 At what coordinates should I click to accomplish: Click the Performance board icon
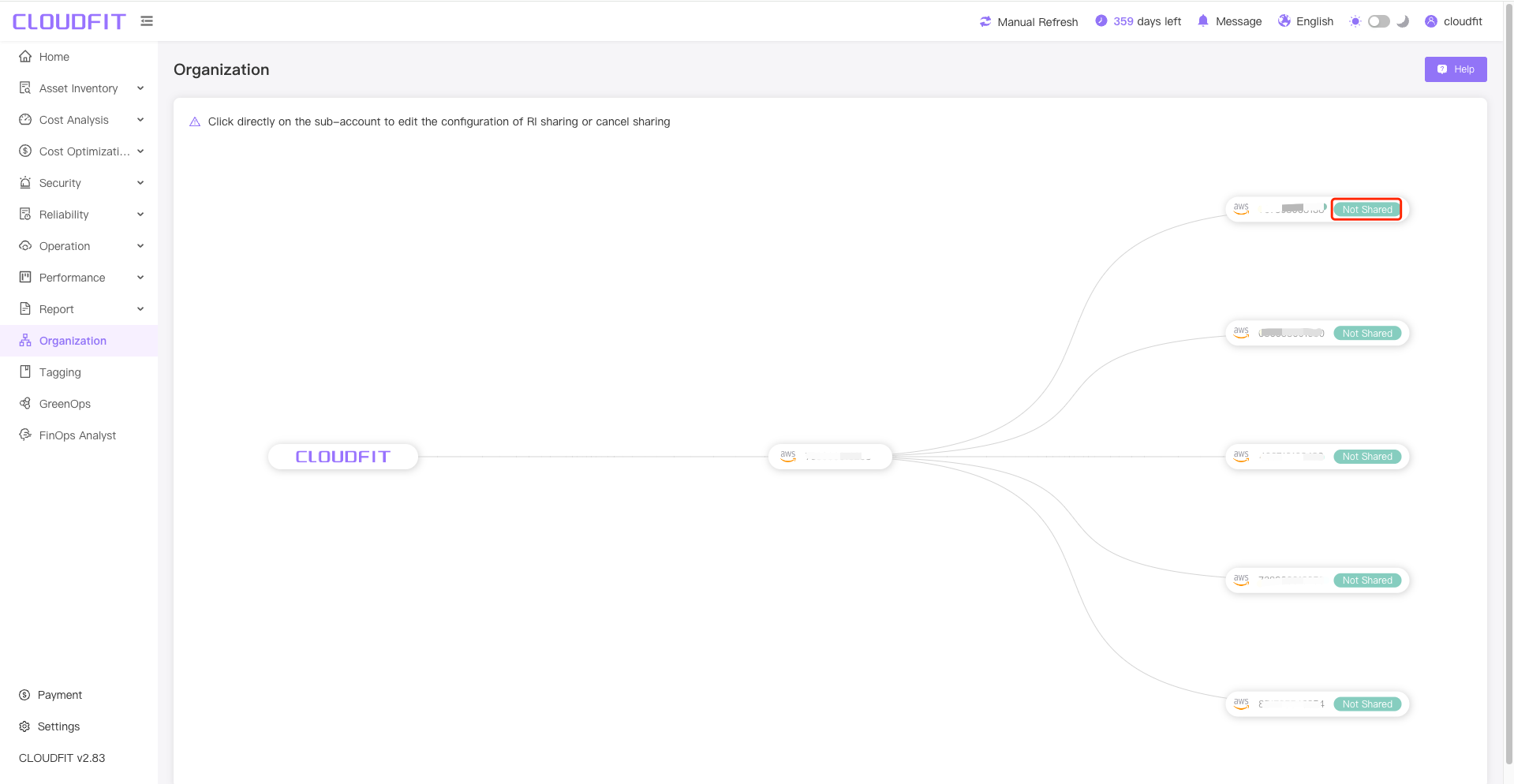tap(25, 278)
